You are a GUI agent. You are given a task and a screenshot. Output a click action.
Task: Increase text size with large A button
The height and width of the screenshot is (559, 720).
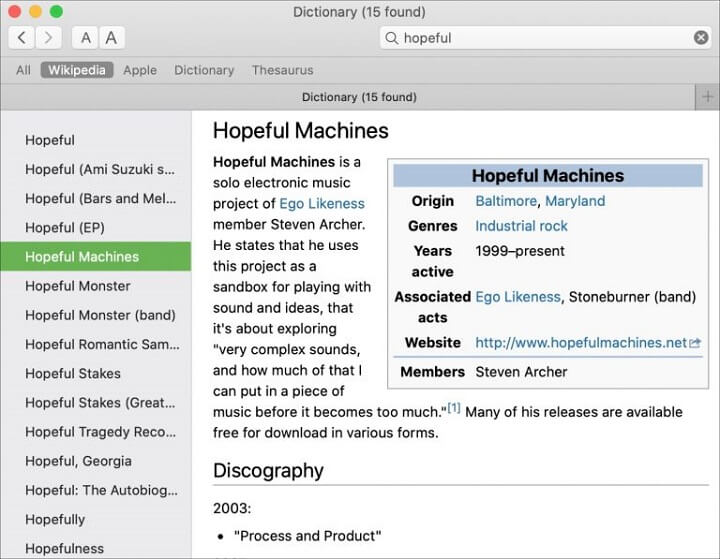(x=111, y=38)
